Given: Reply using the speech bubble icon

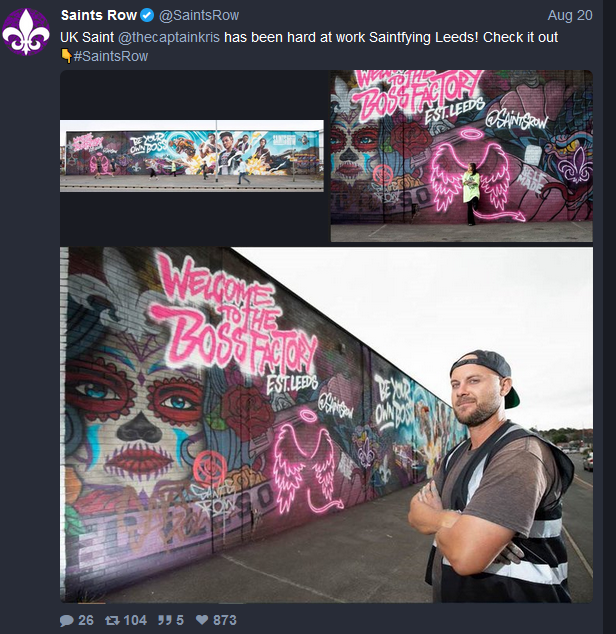Looking at the screenshot, I should (67, 620).
